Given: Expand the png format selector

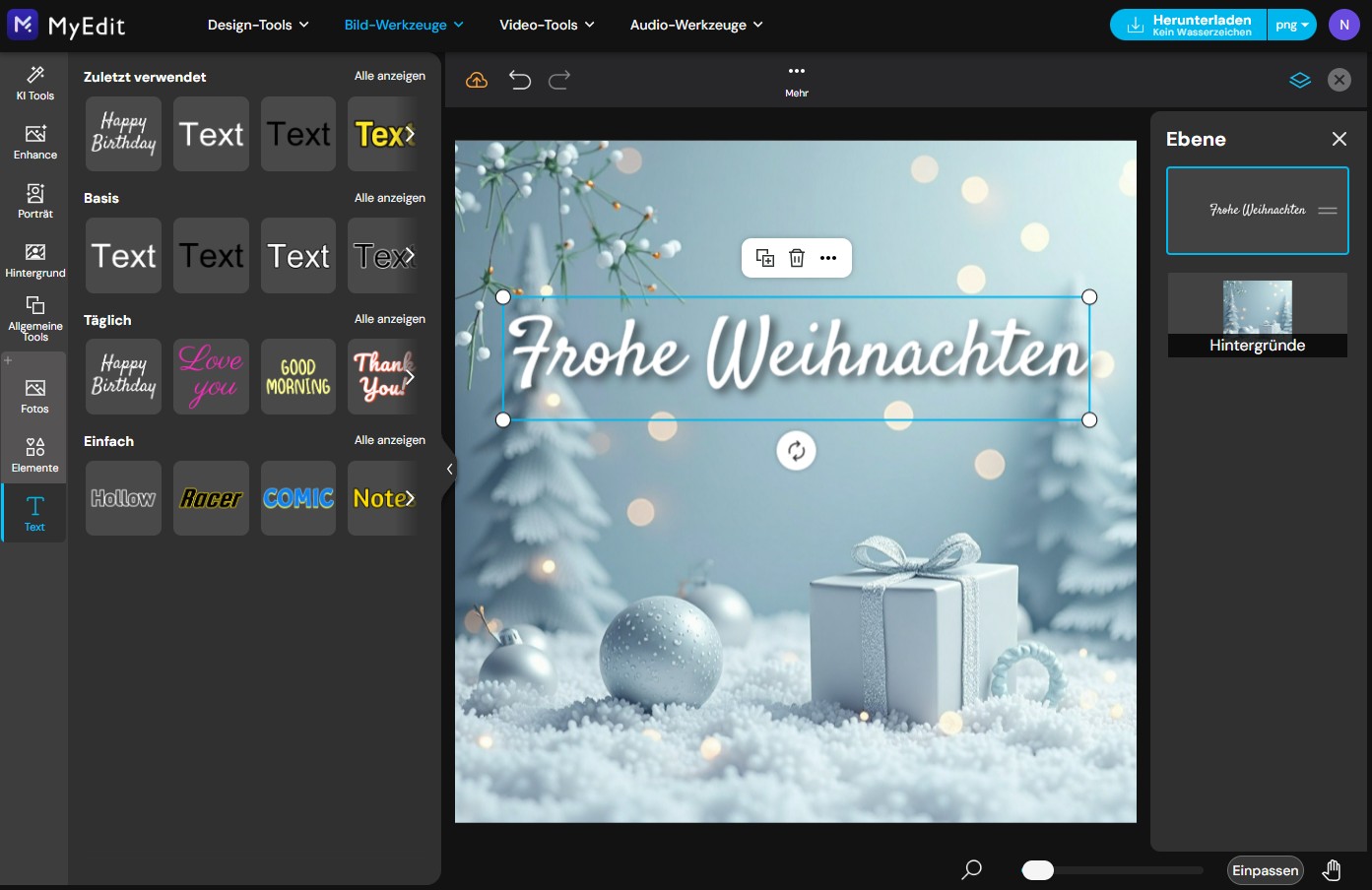Looking at the screenshot, I should (1292, 25).
